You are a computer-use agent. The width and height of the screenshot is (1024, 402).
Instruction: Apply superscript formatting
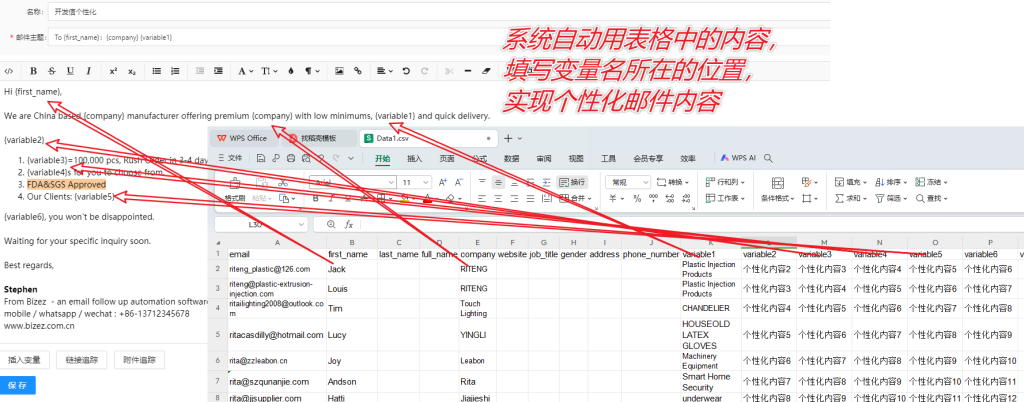113,71
